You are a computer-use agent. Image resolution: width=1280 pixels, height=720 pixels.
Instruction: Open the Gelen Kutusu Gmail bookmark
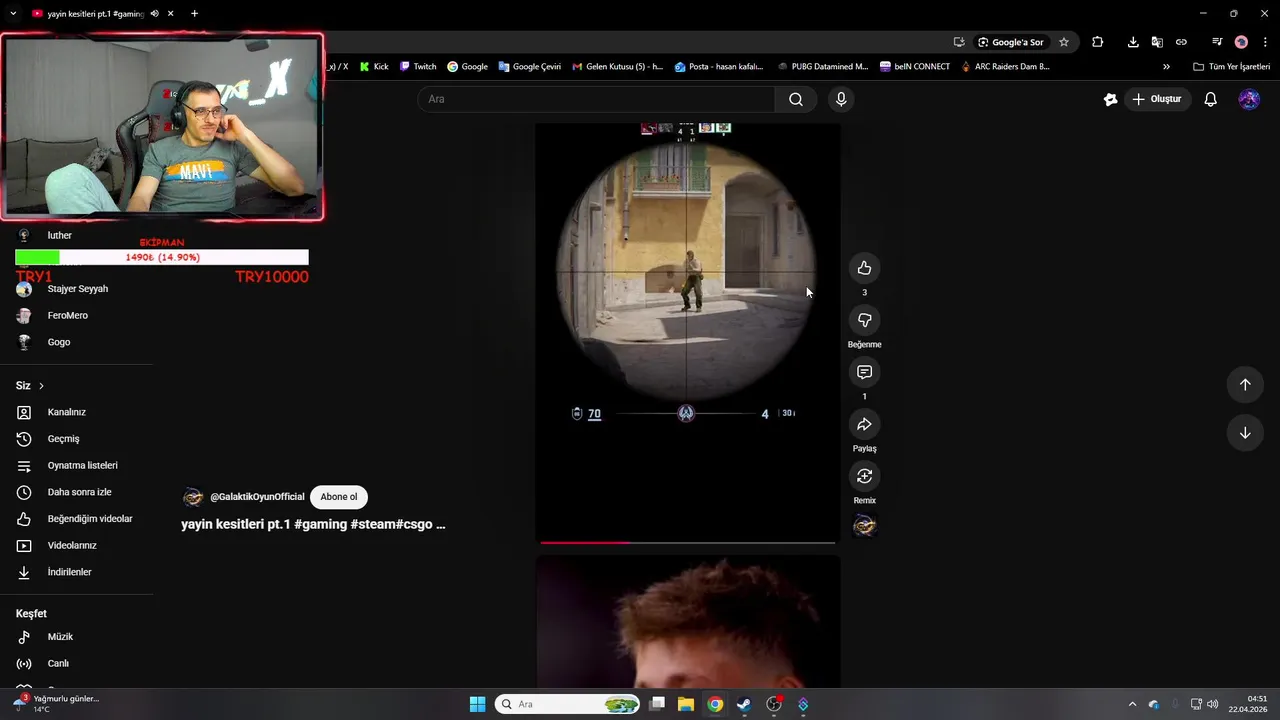[x=617, y=67]
